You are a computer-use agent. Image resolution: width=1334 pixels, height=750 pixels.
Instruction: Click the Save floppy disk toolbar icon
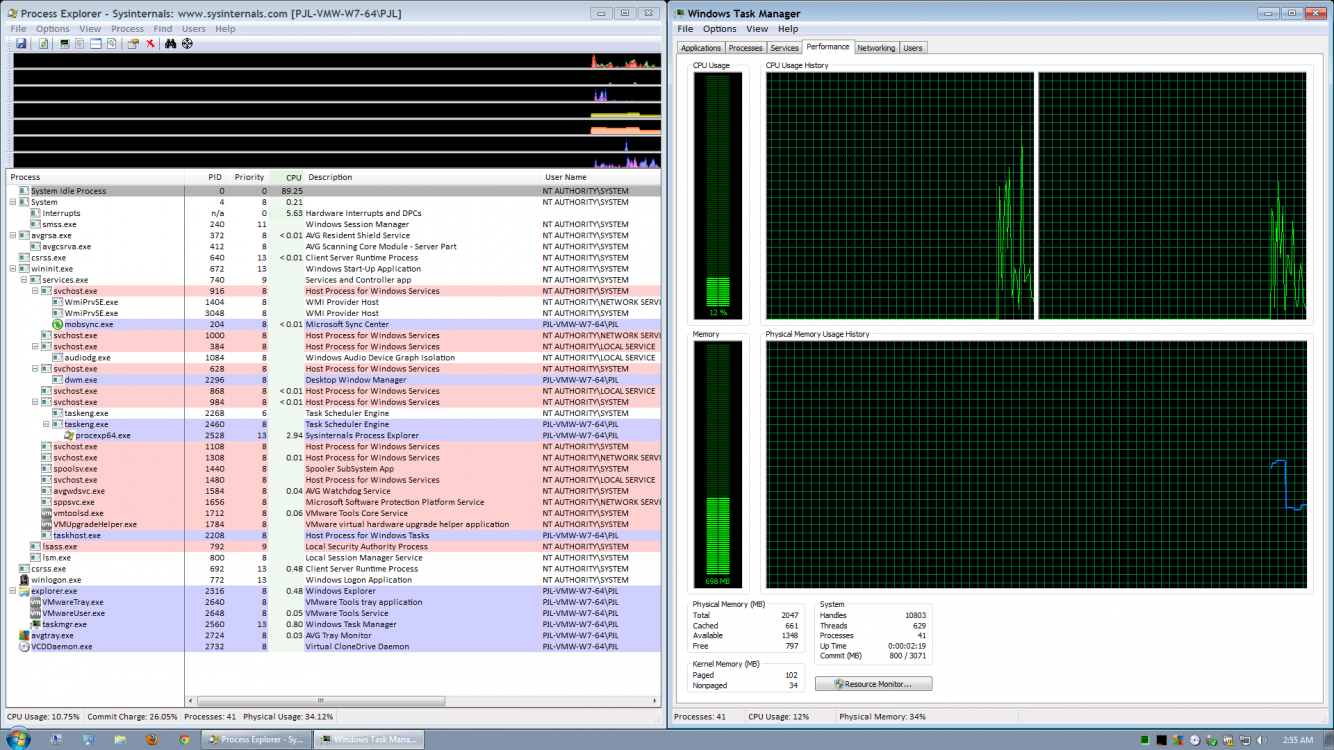(21, 44)
